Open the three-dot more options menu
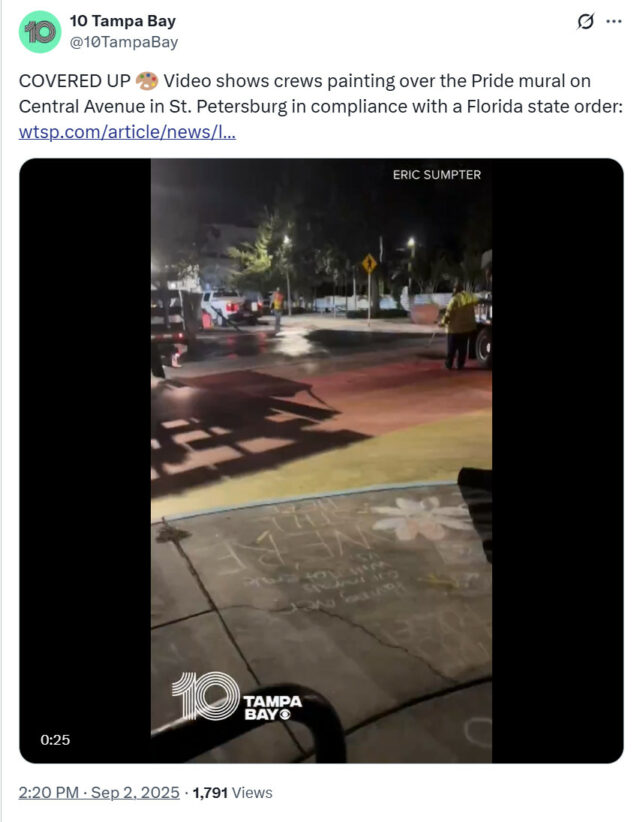Image resolution: width=640 pixels, height=822 pixels. (614, 21)
